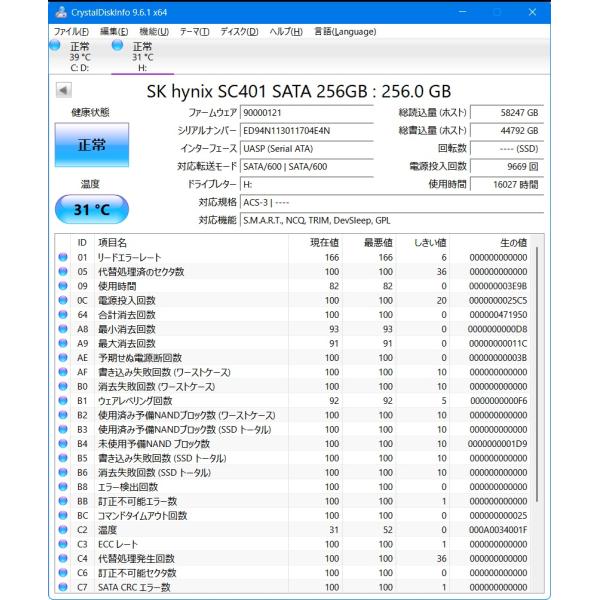600x600 pixels.
Task: Click status icon for C2 温度
Action: pyautogui.click(x=63, y=530)
